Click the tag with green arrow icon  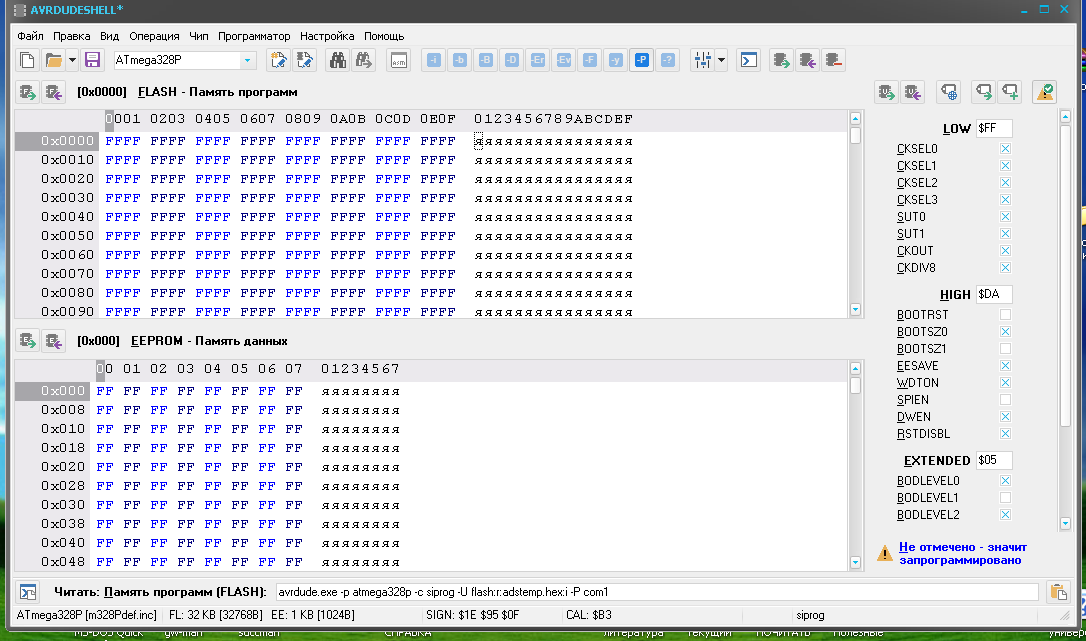point(983,92)
